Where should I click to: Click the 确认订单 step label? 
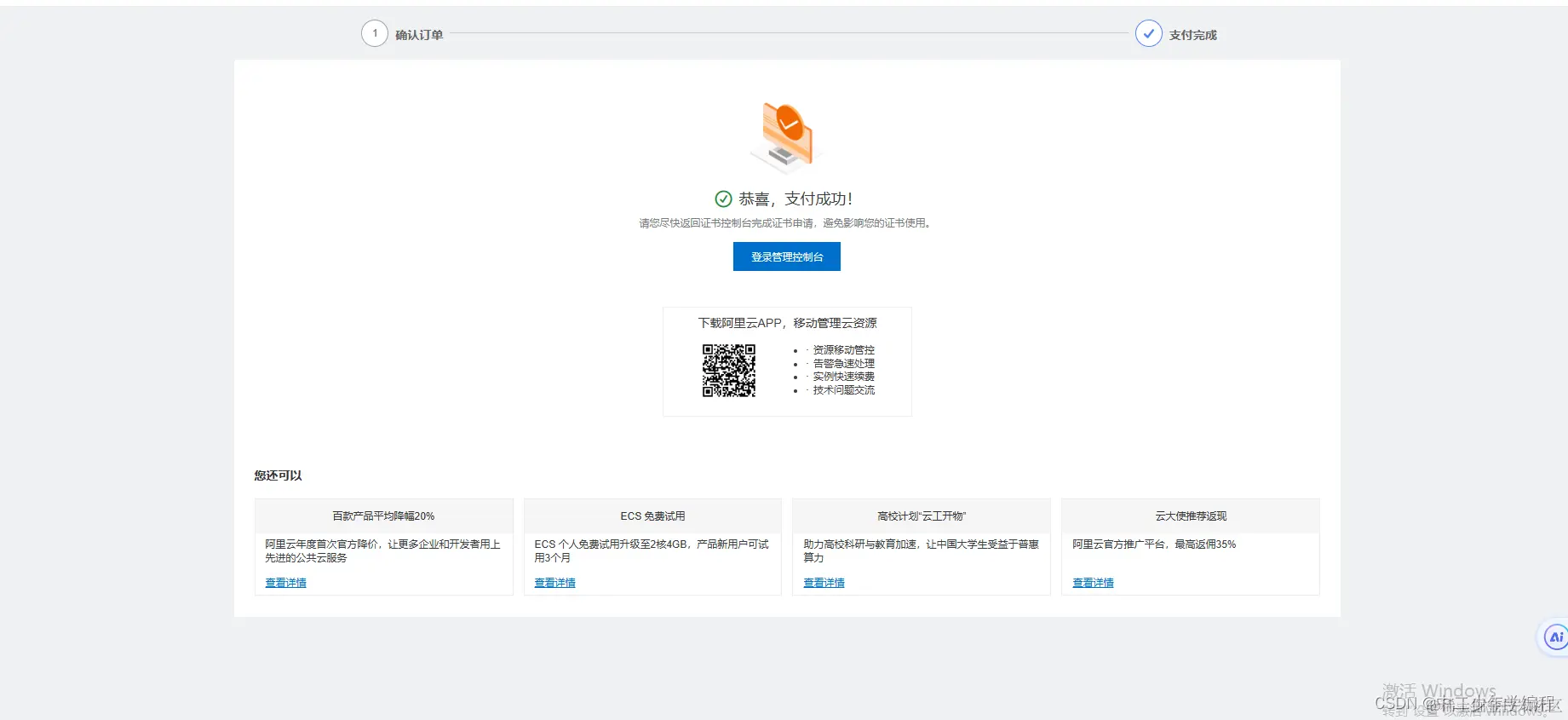[419, 35]
